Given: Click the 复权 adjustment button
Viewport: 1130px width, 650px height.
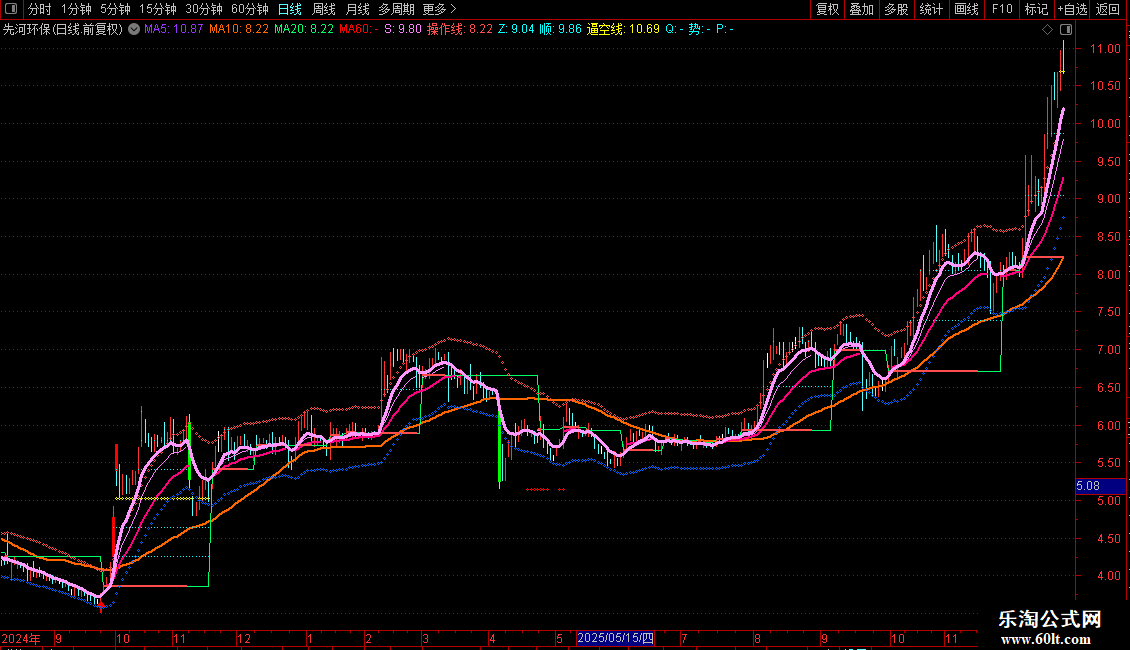Looking at the screenshot, I should pos(827,9).
